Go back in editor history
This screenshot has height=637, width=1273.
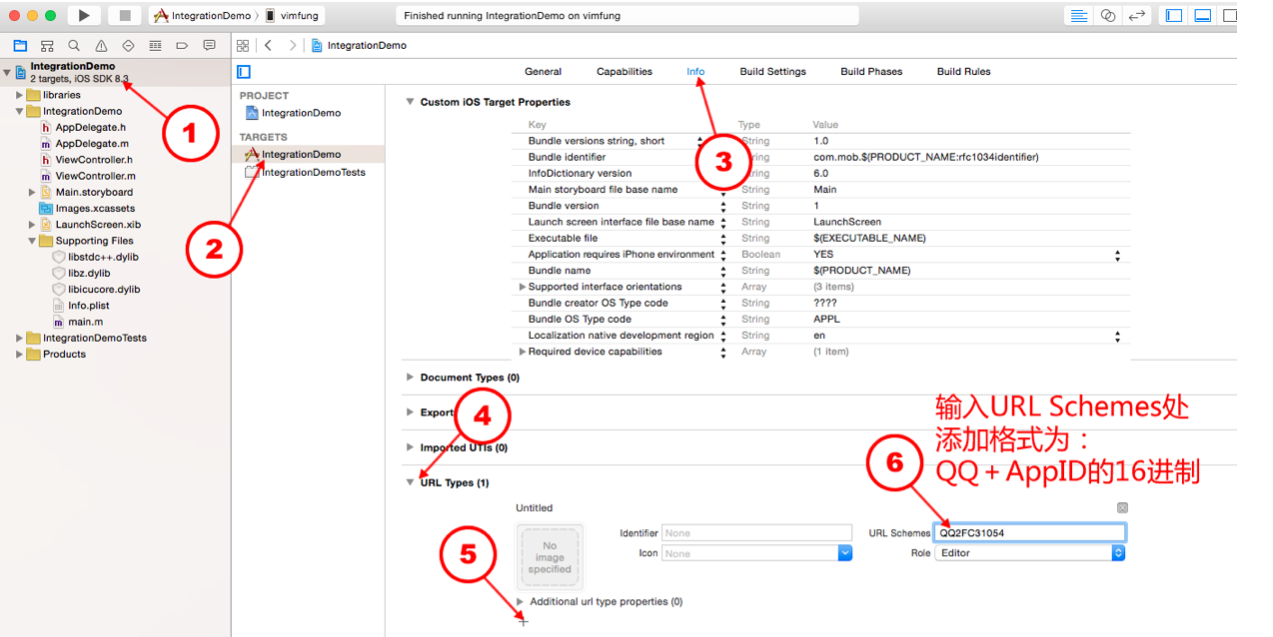(268, 45)
